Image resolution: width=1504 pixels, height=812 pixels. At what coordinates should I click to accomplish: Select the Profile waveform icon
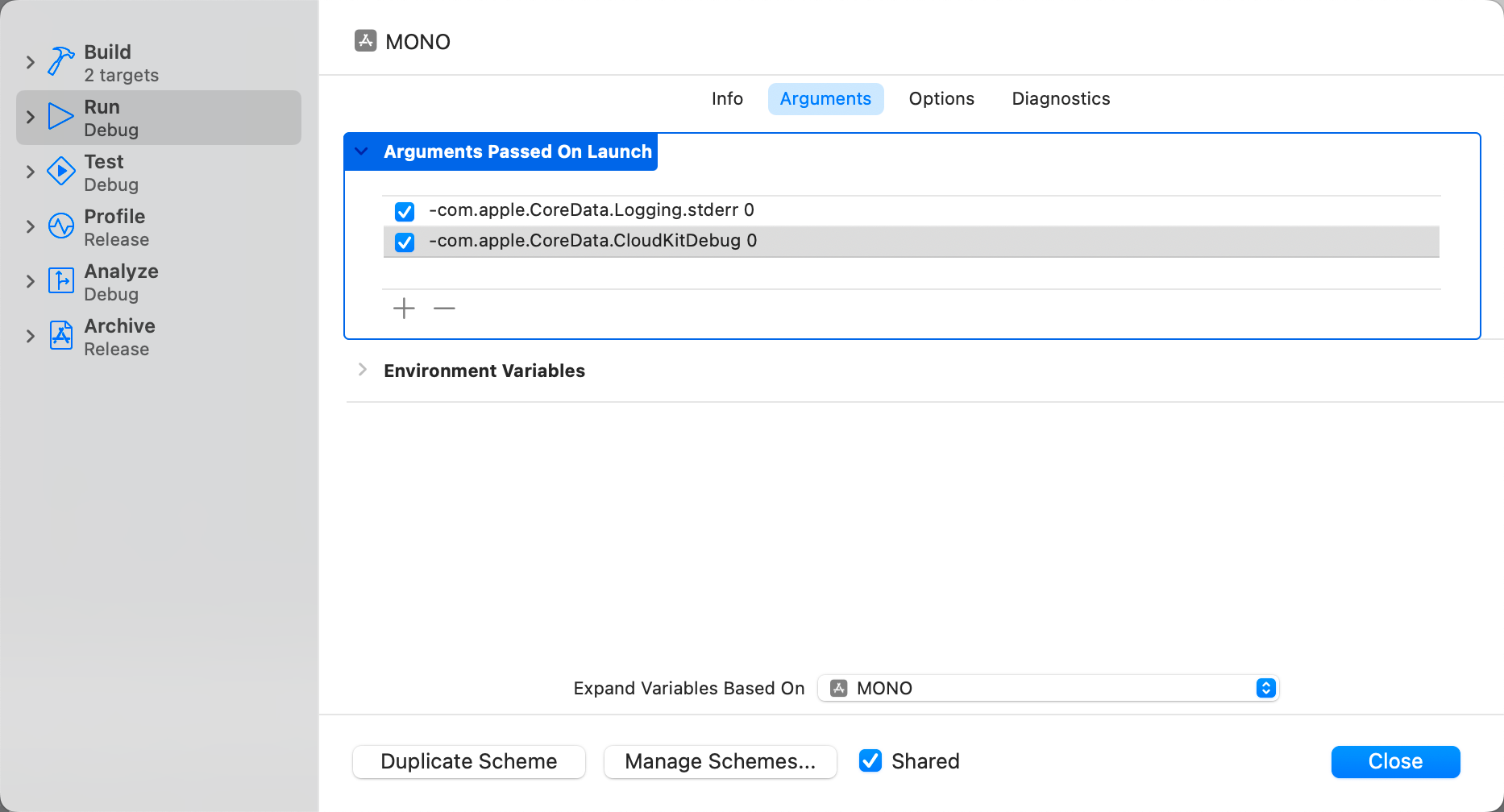tap(60, 226)
